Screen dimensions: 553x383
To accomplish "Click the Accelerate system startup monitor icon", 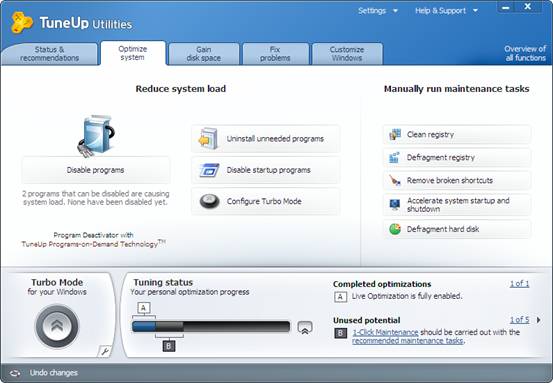I will tap(395, 205).
